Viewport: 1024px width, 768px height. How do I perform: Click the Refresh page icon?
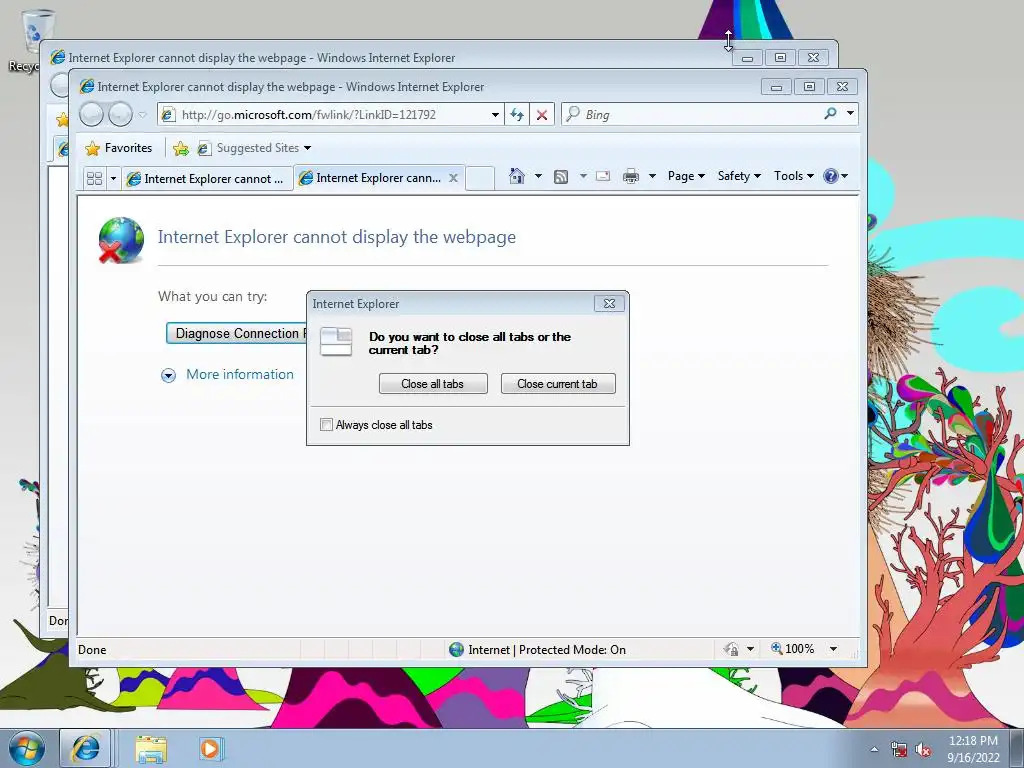click(x=517, y=115)
